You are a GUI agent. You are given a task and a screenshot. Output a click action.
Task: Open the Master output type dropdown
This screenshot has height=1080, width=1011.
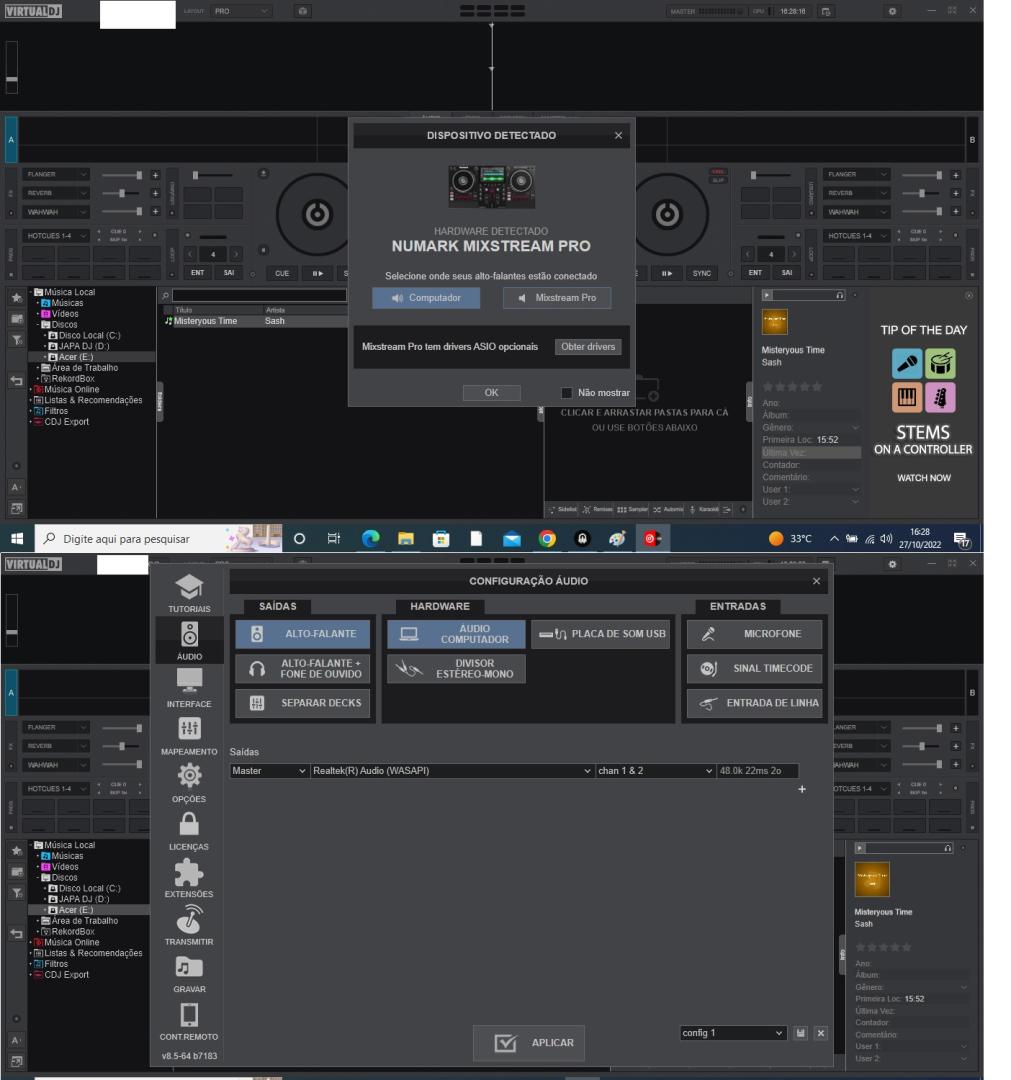269,771
